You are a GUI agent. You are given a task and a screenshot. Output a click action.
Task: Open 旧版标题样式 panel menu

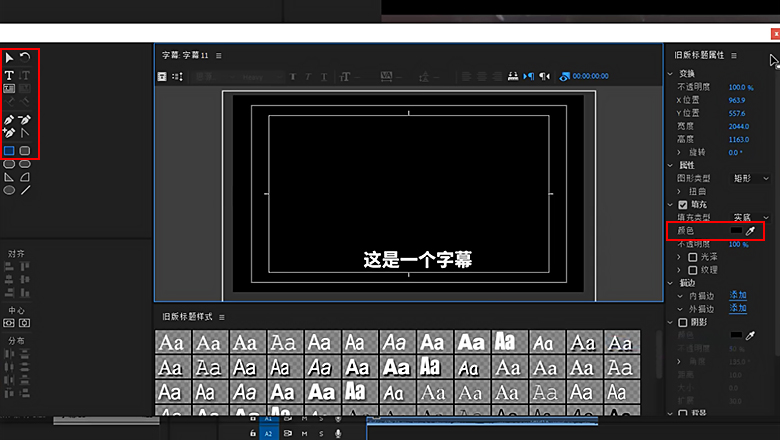point(222,317)
